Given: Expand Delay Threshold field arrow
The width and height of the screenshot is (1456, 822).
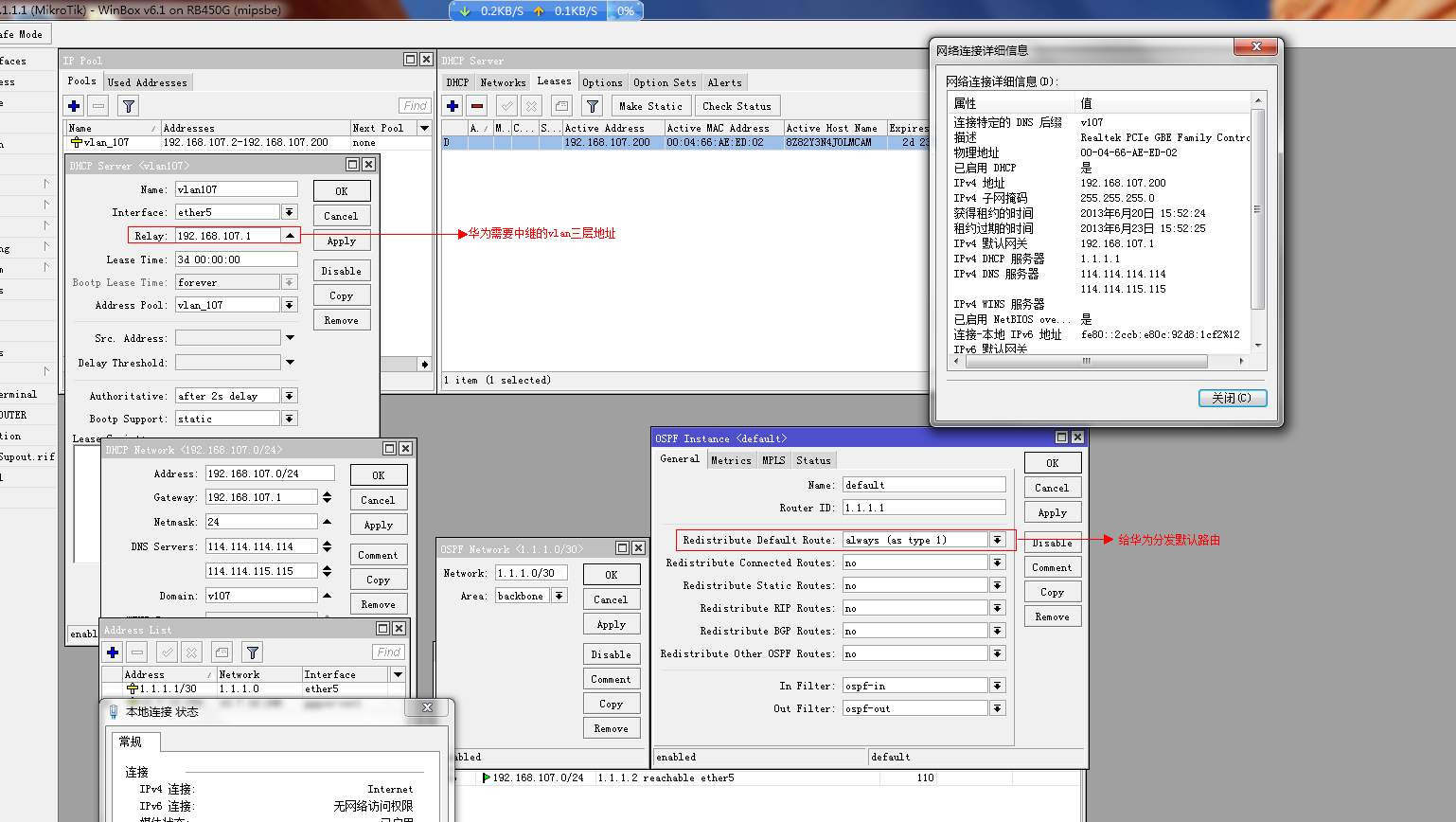Looking at the screenshot, I should (x=290, y=363).
